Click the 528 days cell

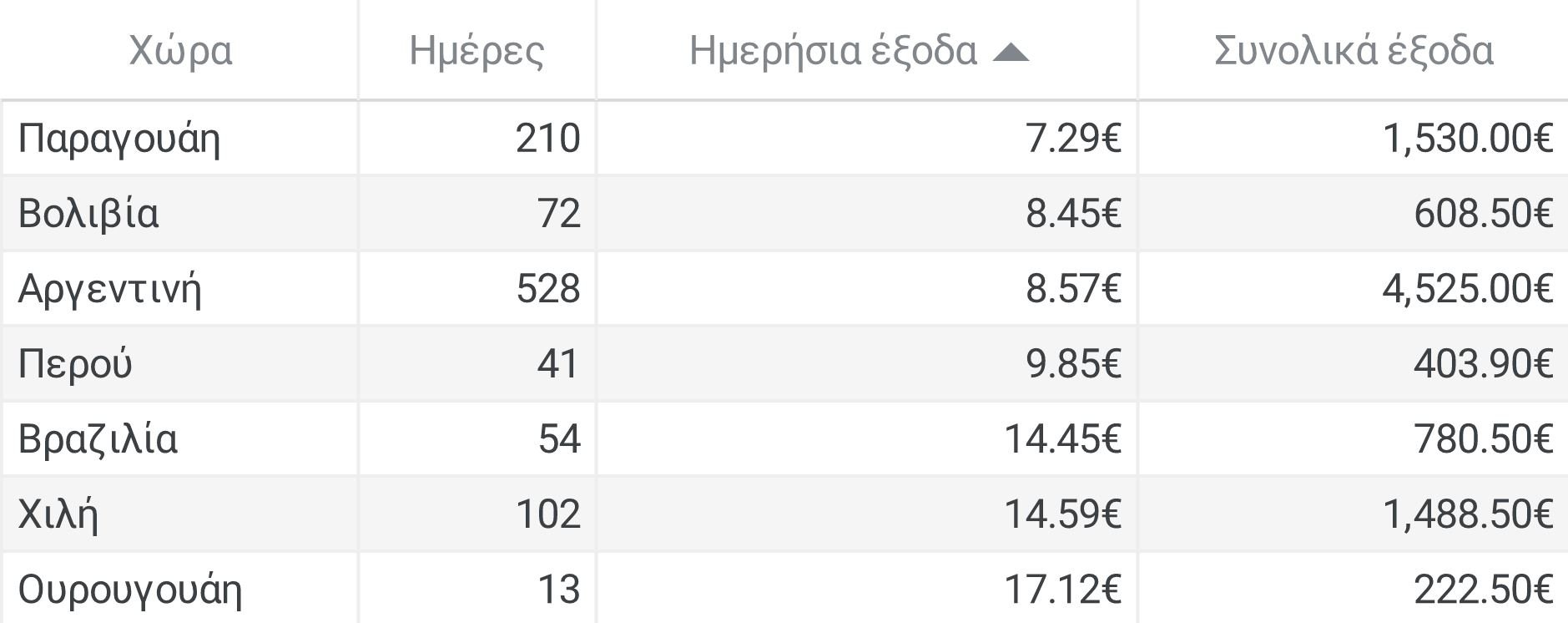click(x=547, y=289)
